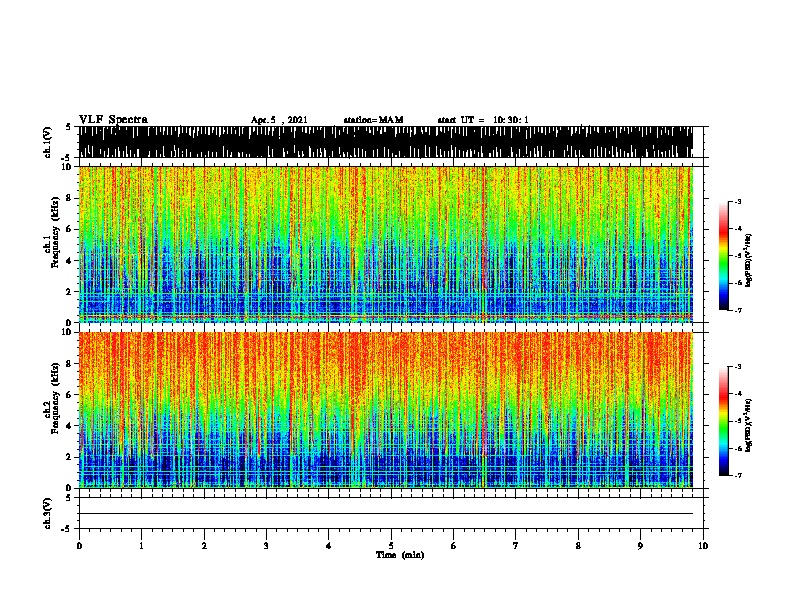
Task: Click time axis tick label "2"
Action: (x=204, y=546)
